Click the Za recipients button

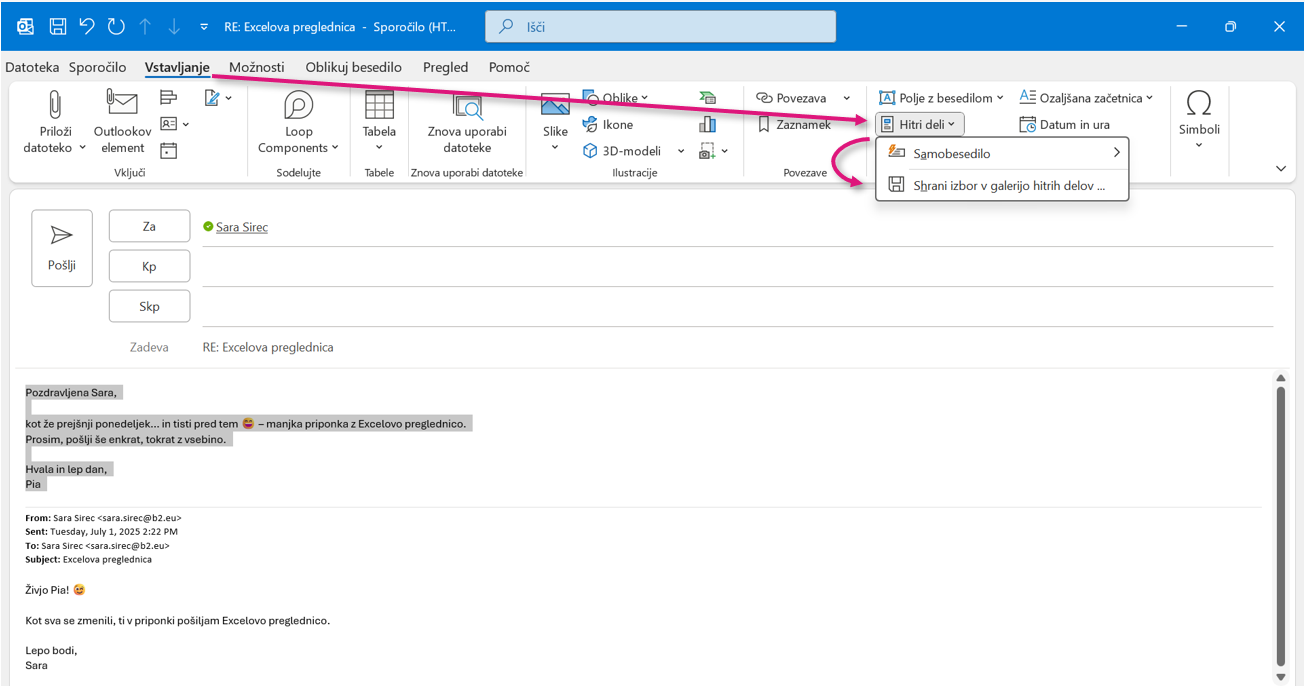(x=149, y=226)
